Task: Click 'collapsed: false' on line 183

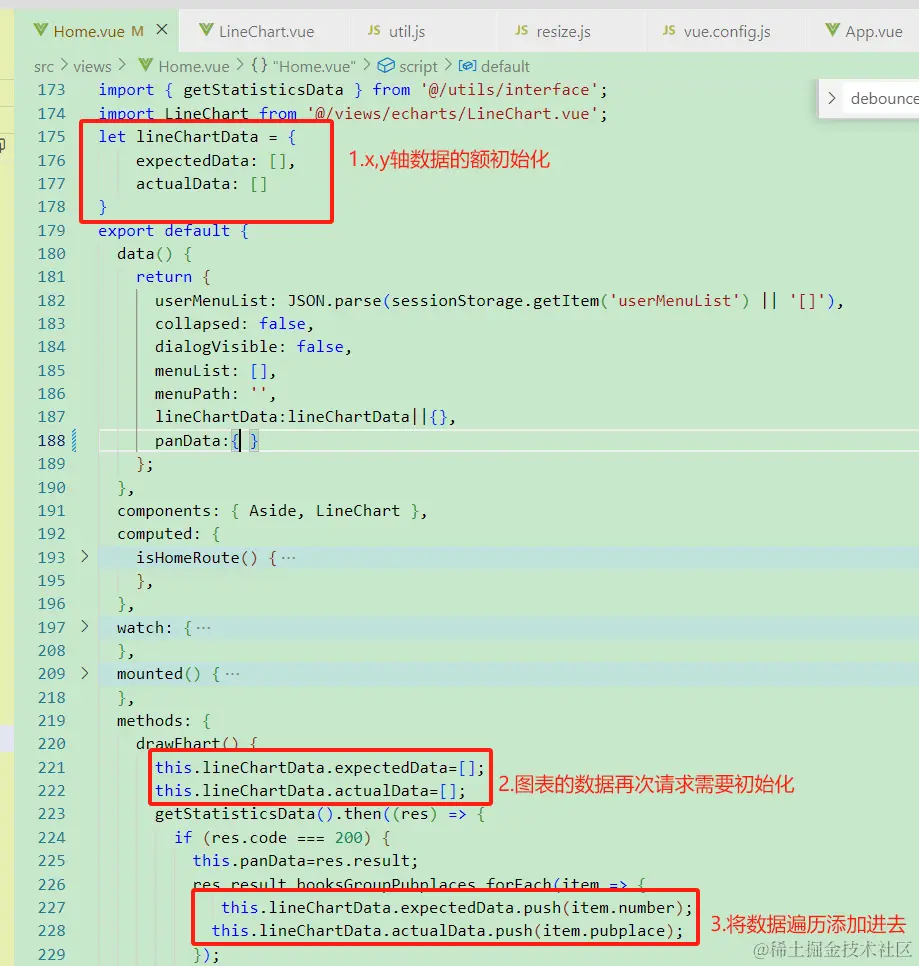Action: click(230, 323)
